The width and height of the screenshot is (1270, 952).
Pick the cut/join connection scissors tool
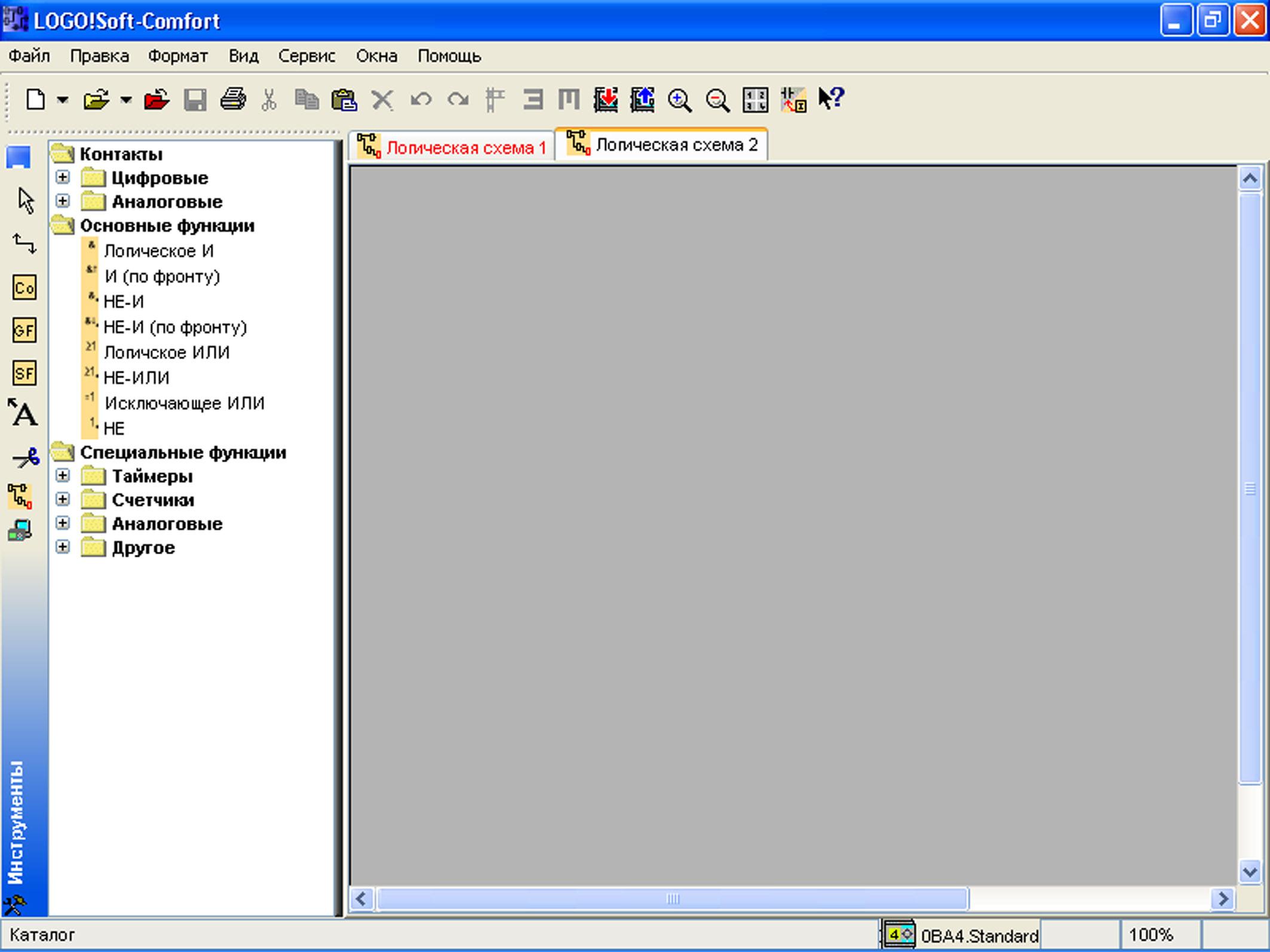coord(26,458)
